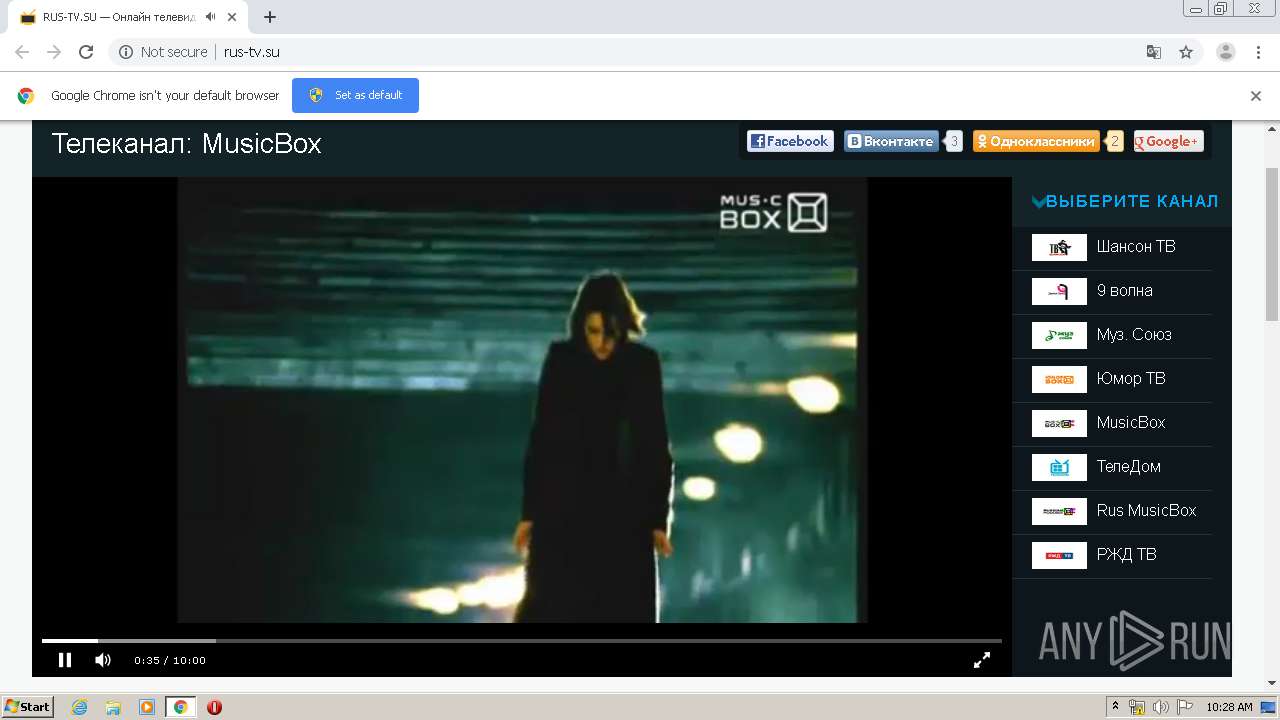The image size is (1280, 720).
Task: Select Шансон ТВ channel name
Action: click(1136, 247)
